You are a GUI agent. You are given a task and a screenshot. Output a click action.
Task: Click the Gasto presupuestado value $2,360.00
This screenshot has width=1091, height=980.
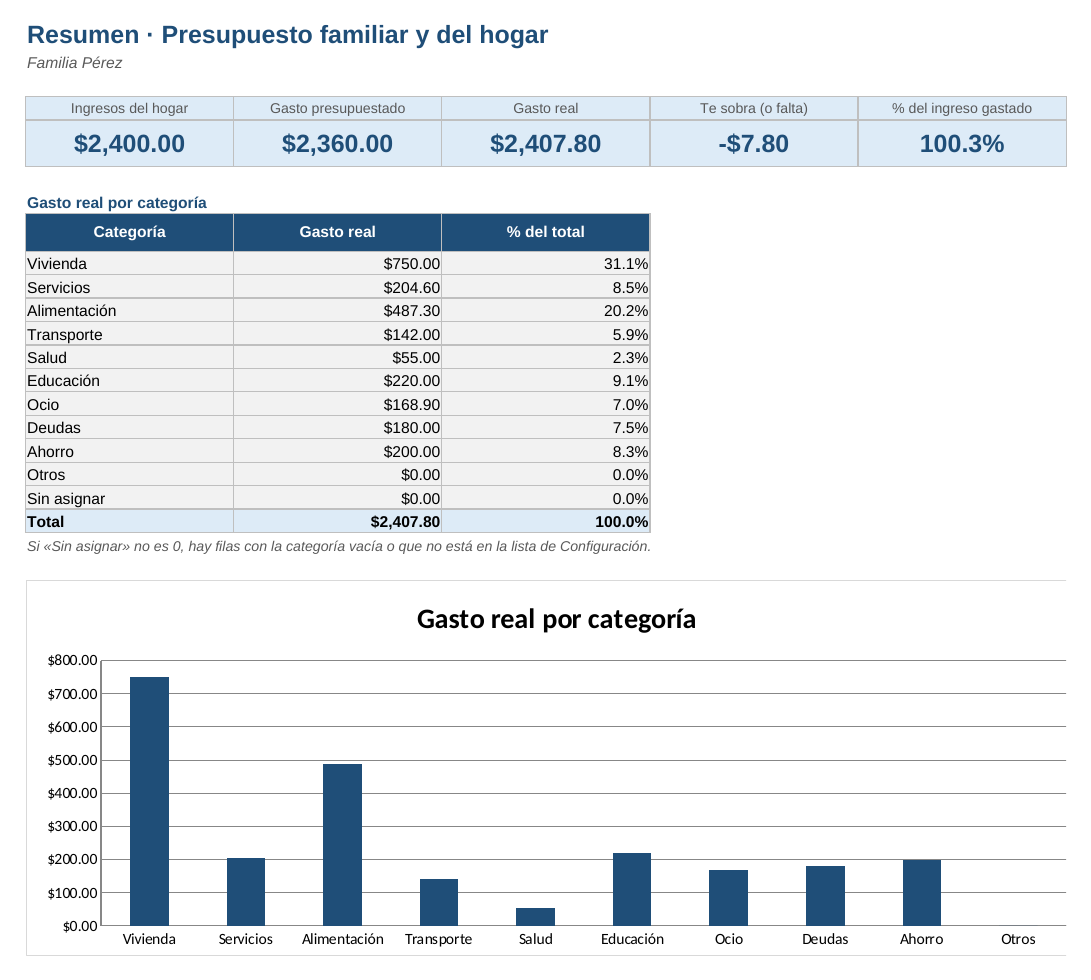pos(337,143)
